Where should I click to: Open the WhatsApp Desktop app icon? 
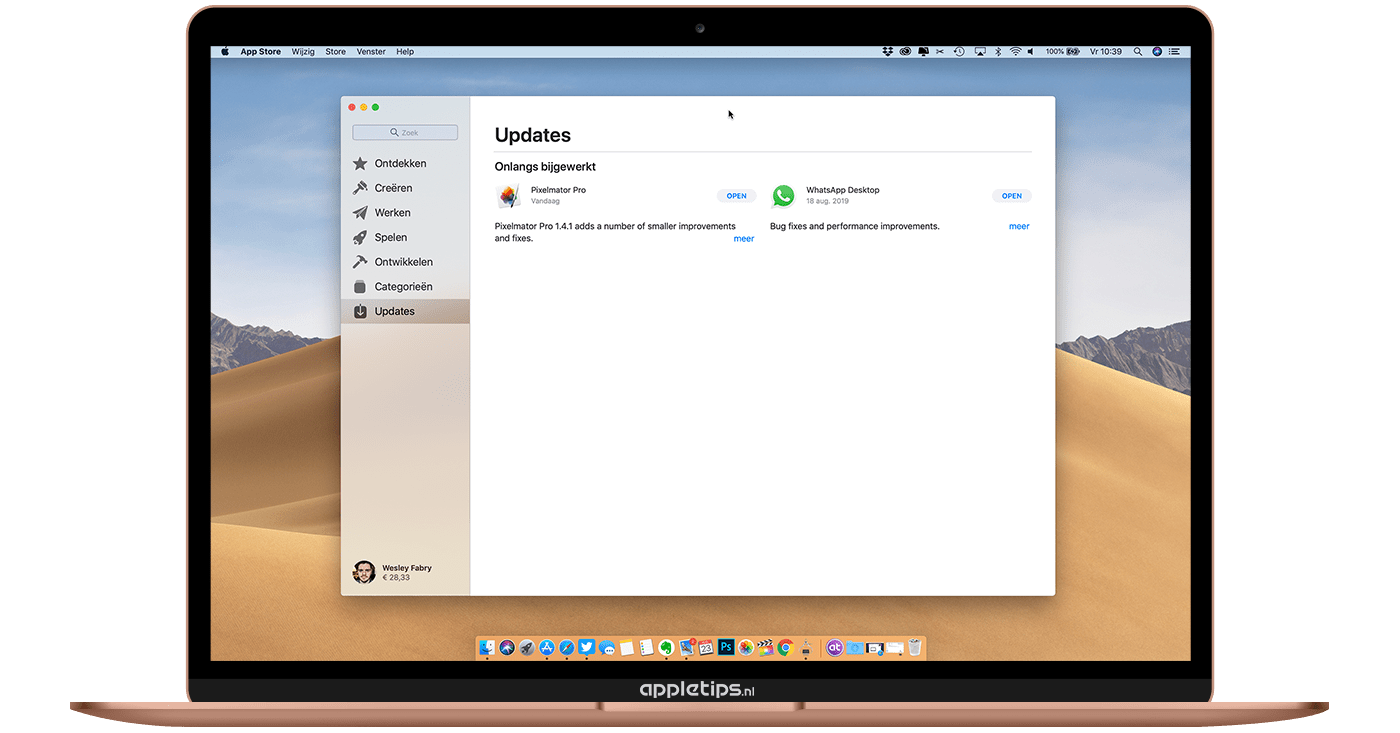pyautogui.click(x=784, y=196)
